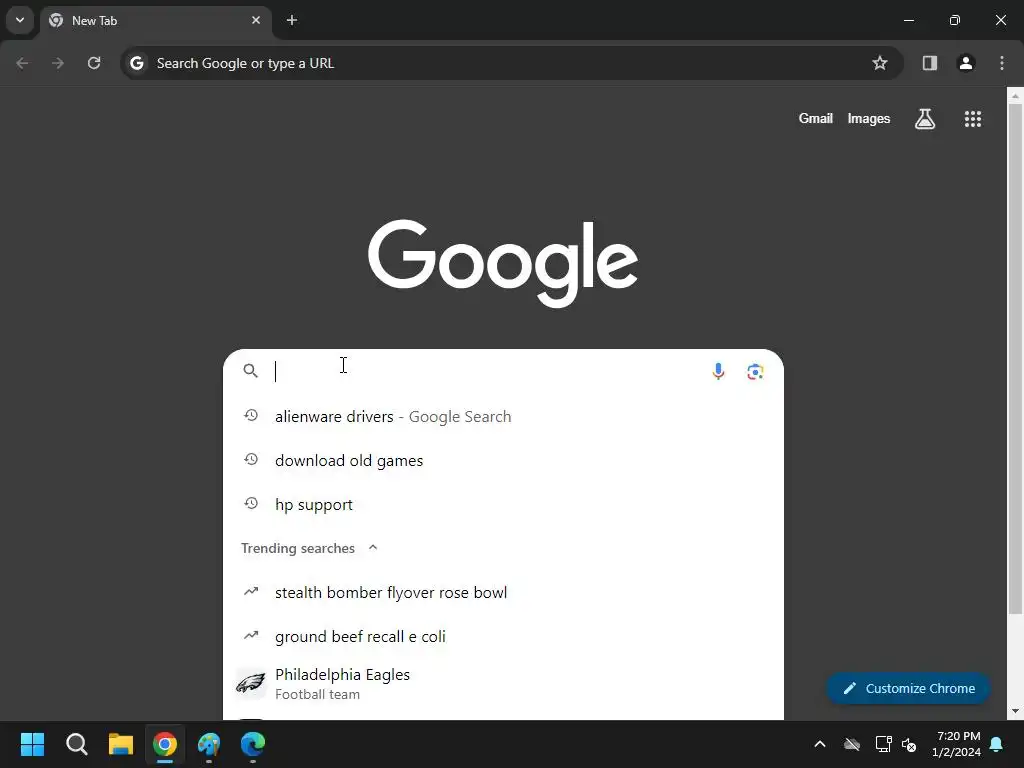Click the Google icon in address bar

tap(136, 63)
